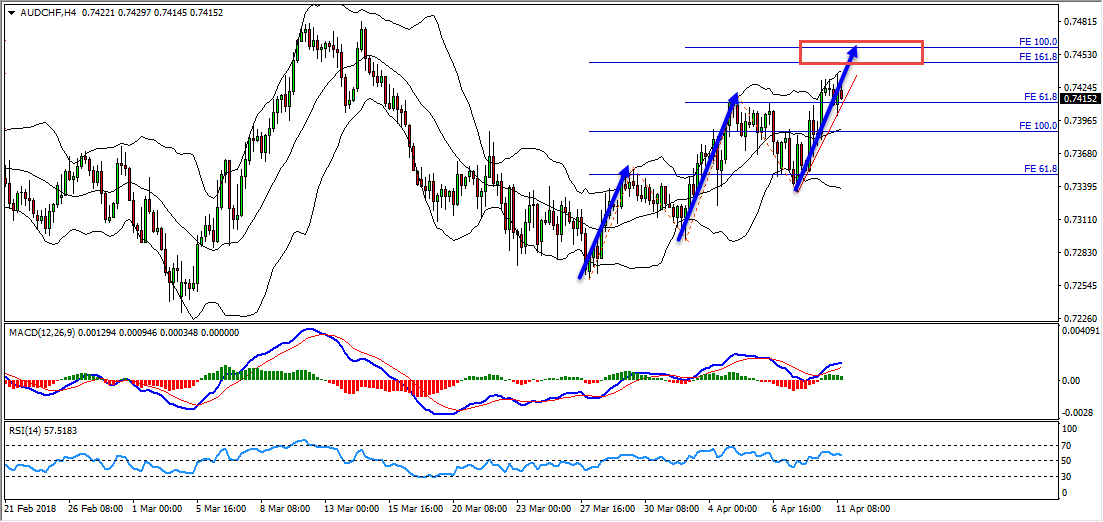Image resolution: width=1103 pixels, height=522 pixels.
Task: Click the FE 100.0 label near the 0.73965 level
Action: point(1038,126)
